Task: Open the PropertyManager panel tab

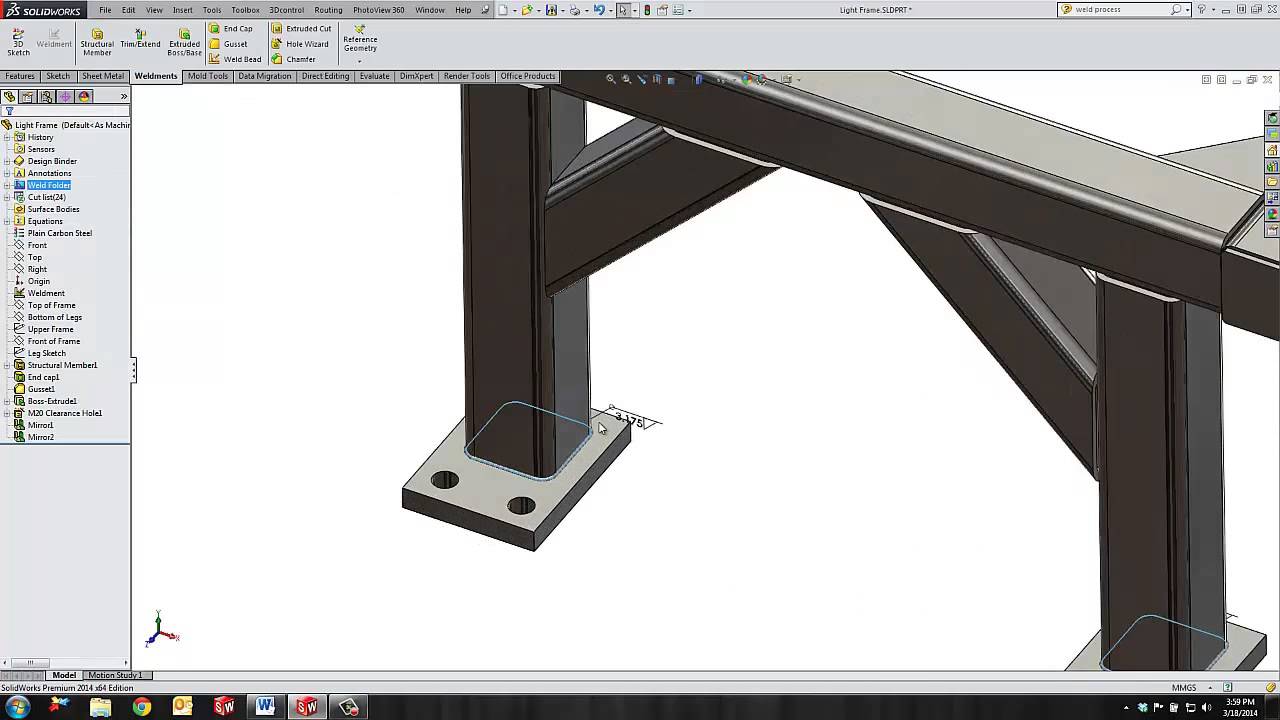Action: tap(28, 97)
